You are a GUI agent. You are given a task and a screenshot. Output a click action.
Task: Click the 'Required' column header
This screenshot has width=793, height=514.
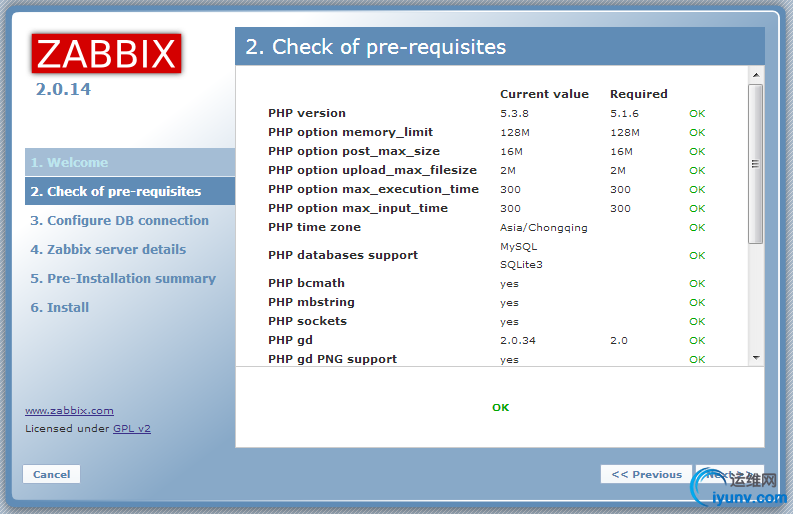639,94
